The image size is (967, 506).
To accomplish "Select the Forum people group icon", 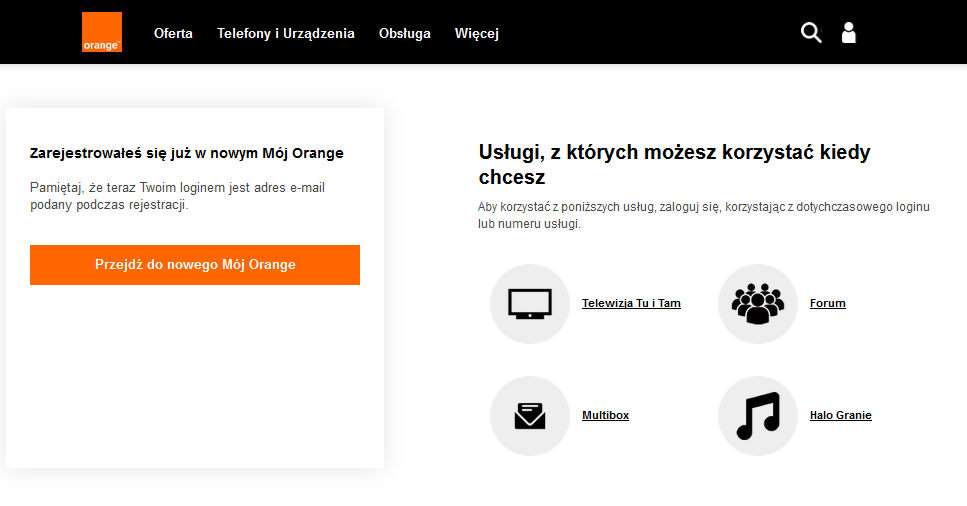I will click(757, 303).
